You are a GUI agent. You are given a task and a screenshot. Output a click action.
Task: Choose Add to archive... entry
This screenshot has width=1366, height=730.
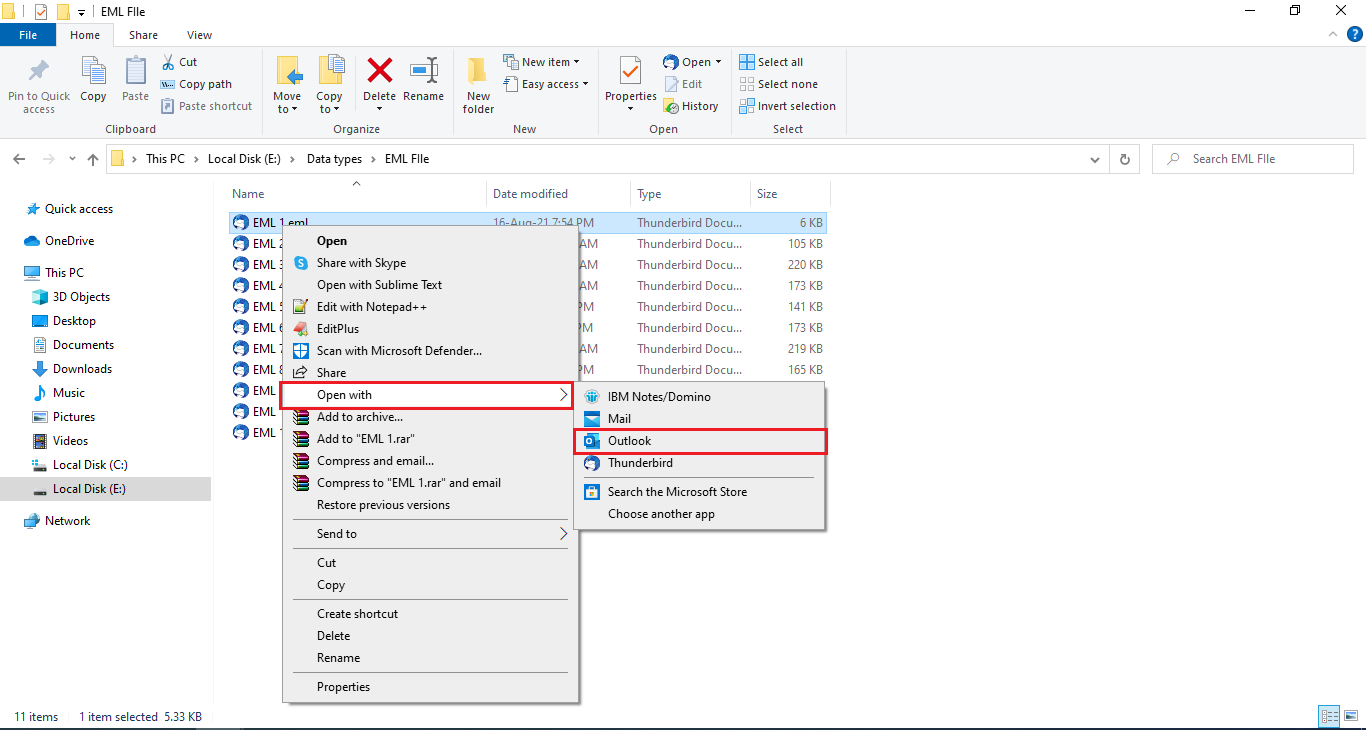431,417
